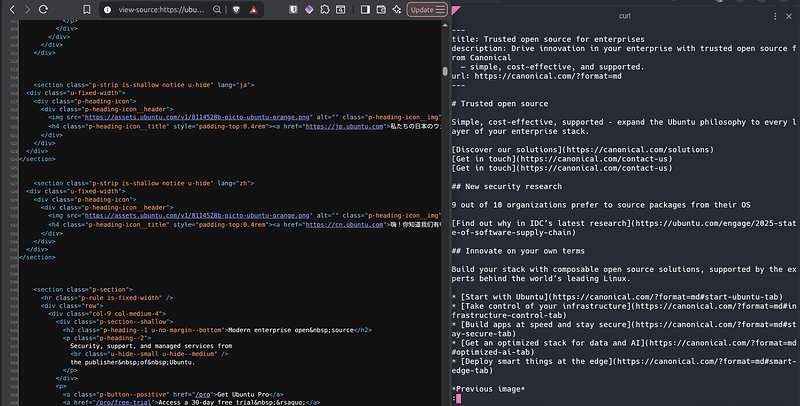Click 'Get Ubuntu Pro' text in source
This screenshot has height=406, width=800.
pyautogui.click(x=243, y=394)
